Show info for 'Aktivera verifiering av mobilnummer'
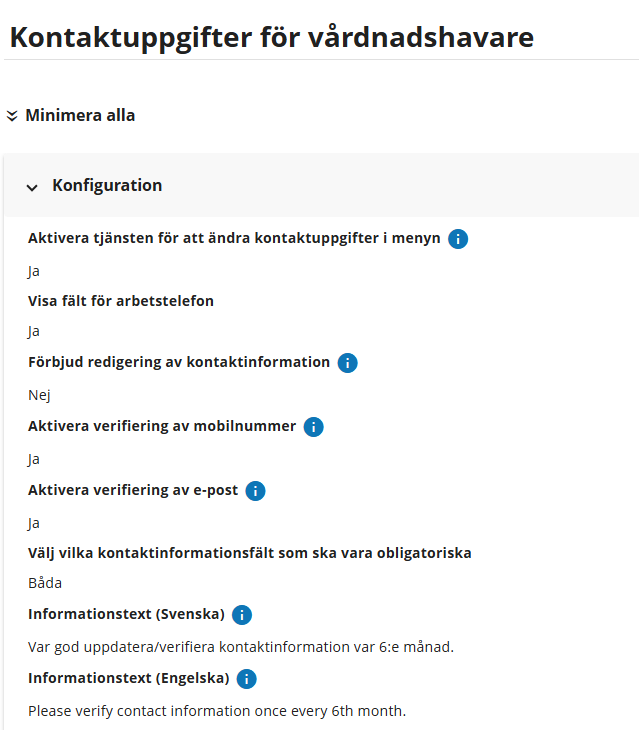The width and height of the screenshot is (639, 730). [x=313, y=427]
